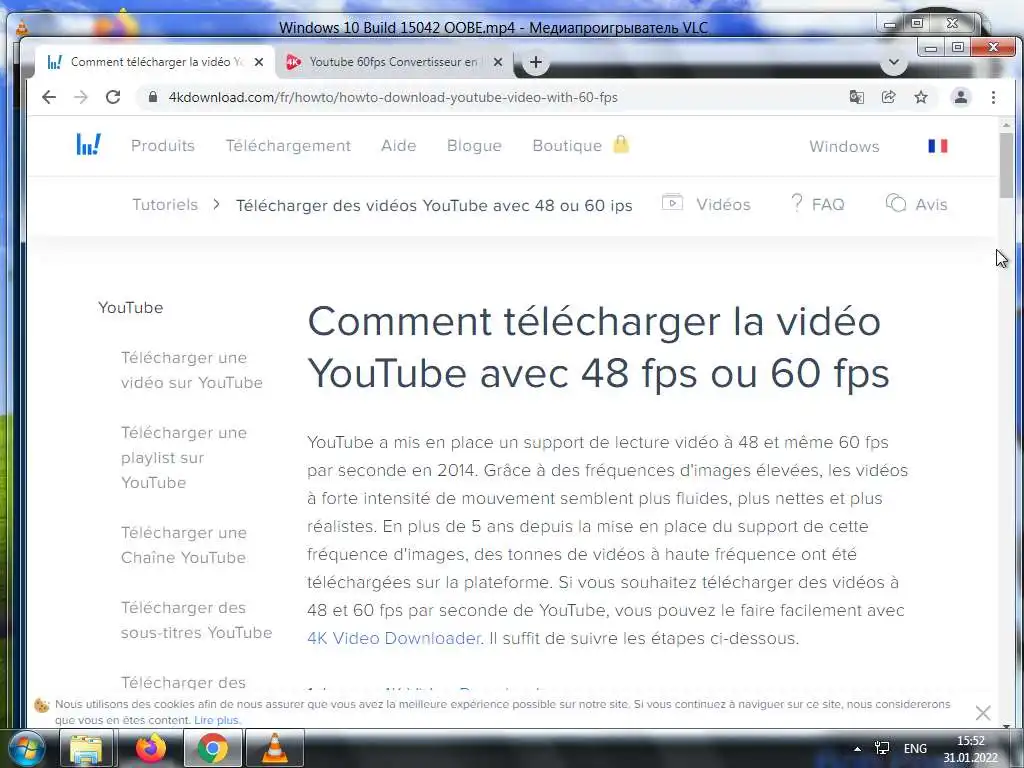The image size is (1024, 768).
Task: Open the Windows Start button
Action: pos(25,749)
